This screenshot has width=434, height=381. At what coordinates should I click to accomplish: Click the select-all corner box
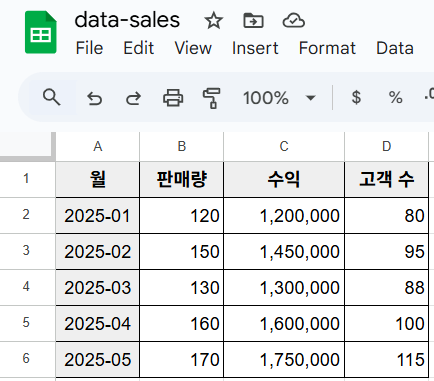tap(27, 146)
